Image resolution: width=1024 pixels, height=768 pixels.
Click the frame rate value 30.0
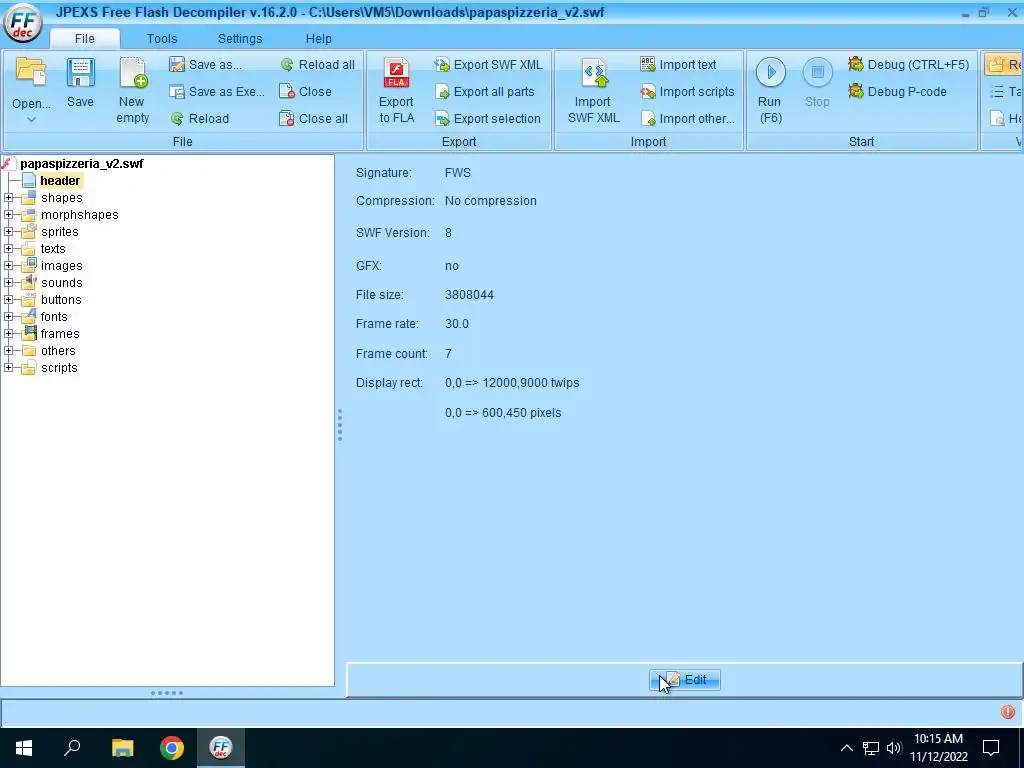(x=456, y=323)
